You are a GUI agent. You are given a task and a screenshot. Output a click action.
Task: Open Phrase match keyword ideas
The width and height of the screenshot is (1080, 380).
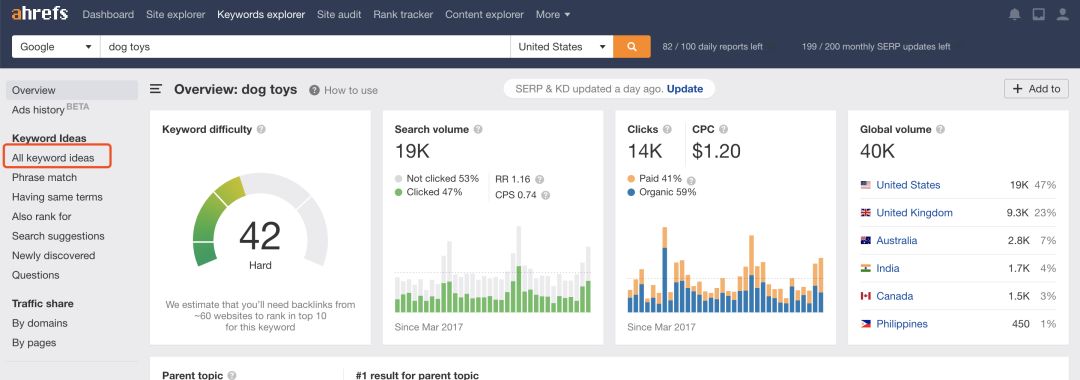coord(44,178)
